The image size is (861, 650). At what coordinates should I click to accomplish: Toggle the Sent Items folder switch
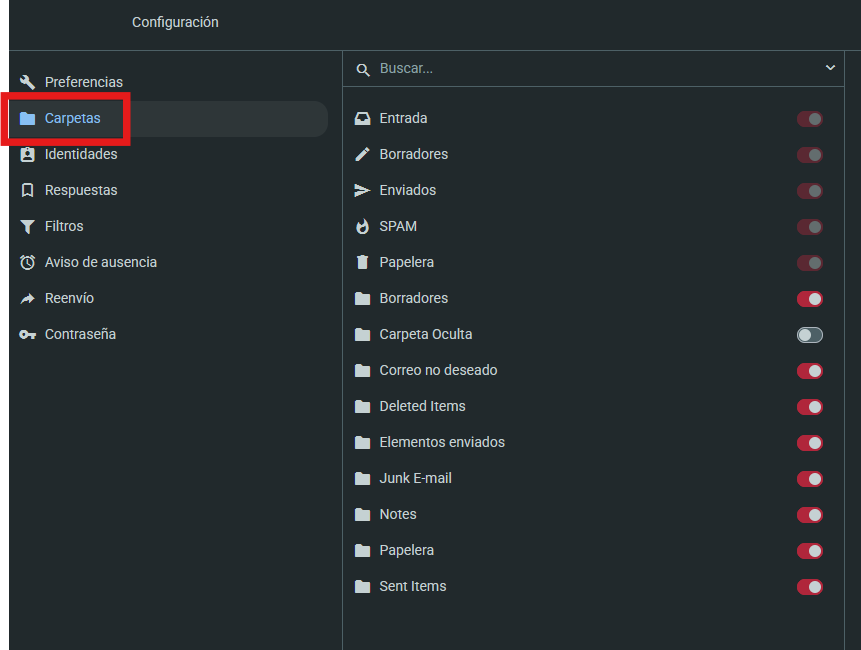(809, 586)
